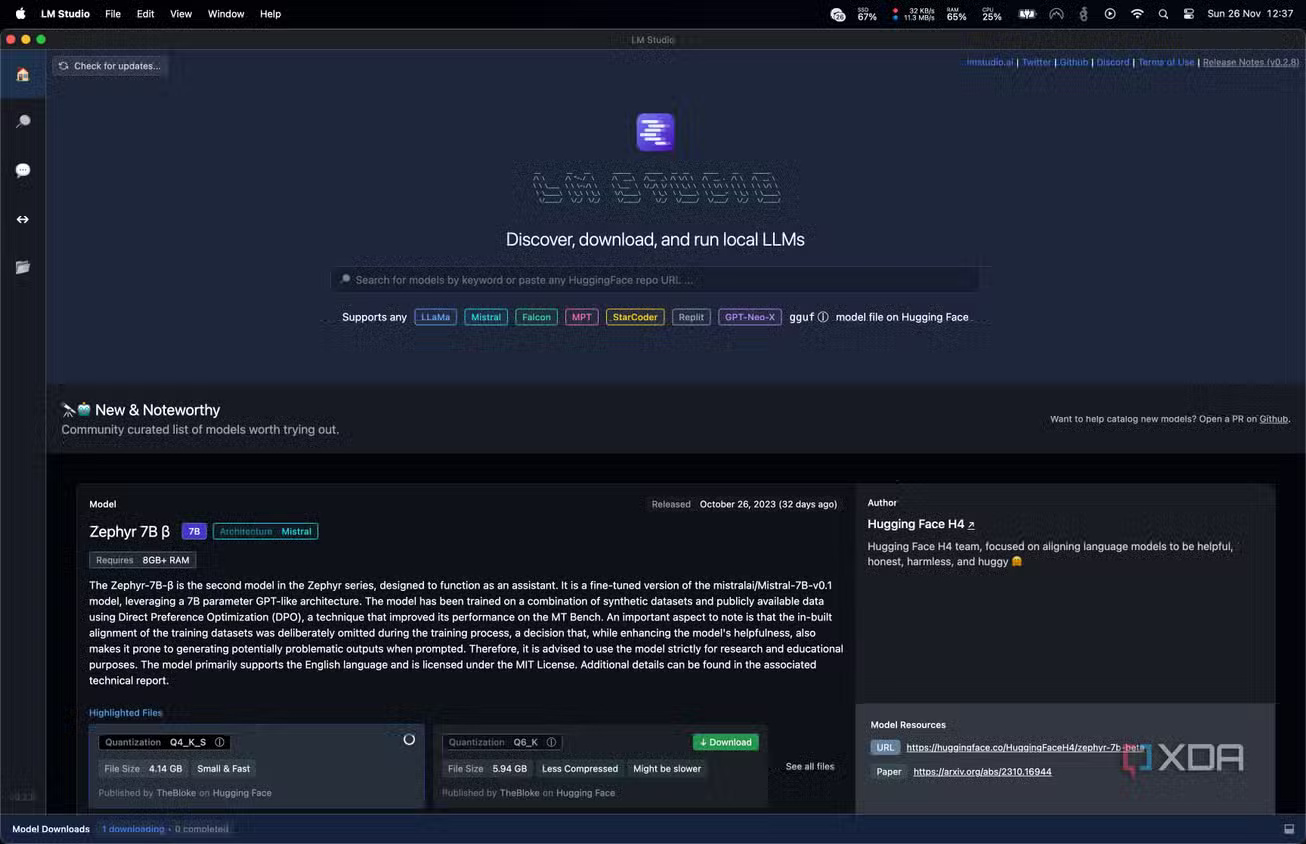Click the Q6_K quantization info icon
The height and width of the screenshot is (844, 1306).
(x=551, y=742)
